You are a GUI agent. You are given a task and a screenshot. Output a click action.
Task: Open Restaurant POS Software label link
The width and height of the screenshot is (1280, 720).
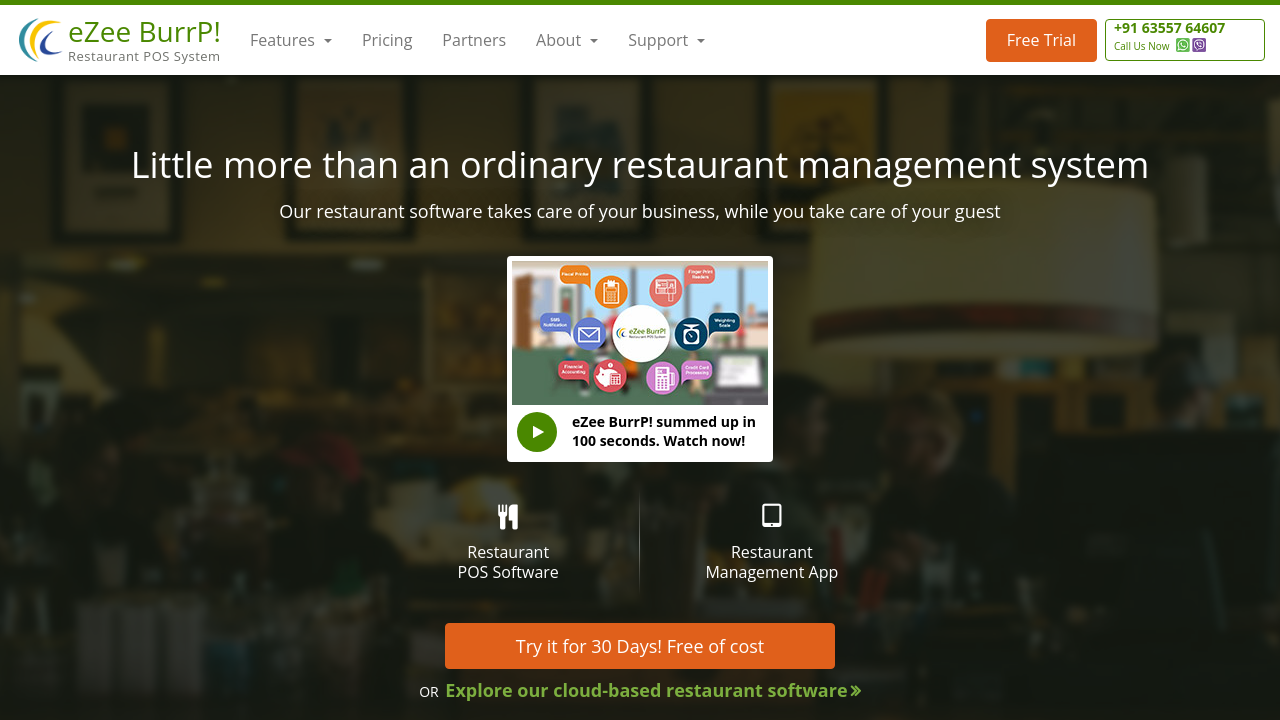point(508,562)
